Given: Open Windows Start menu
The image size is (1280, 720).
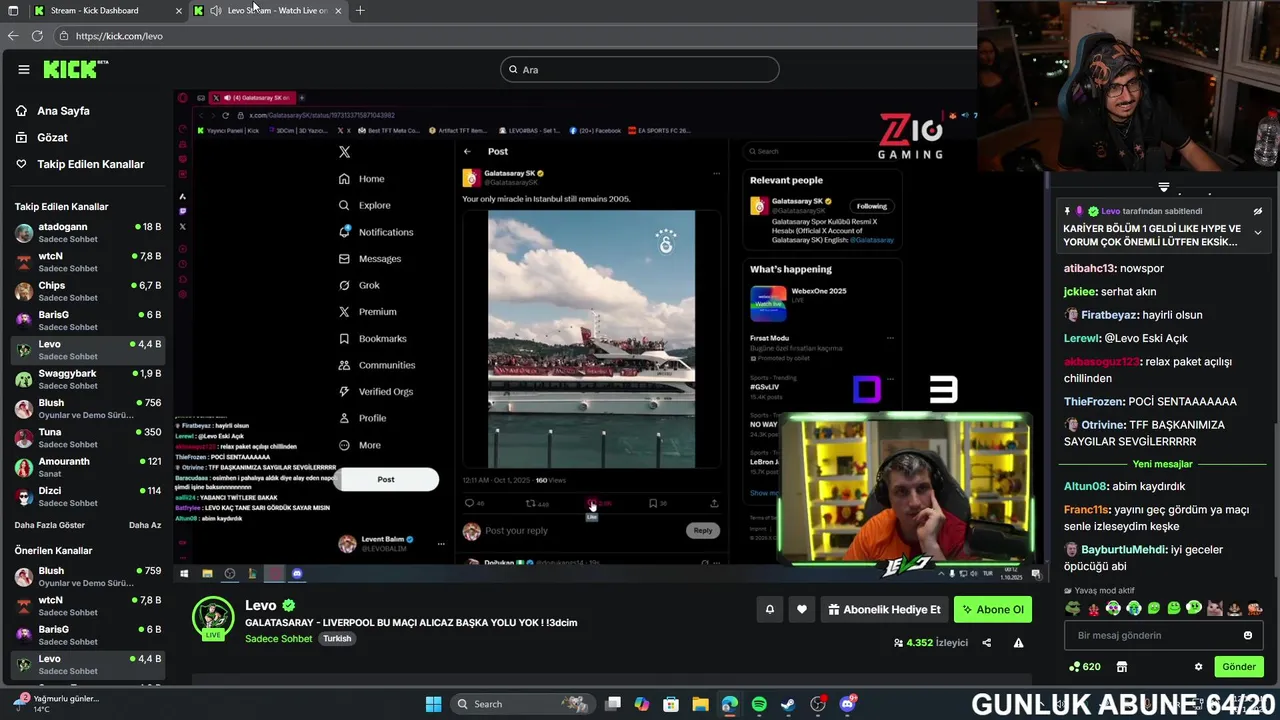Looking at the screenshot, I should 433,704.
